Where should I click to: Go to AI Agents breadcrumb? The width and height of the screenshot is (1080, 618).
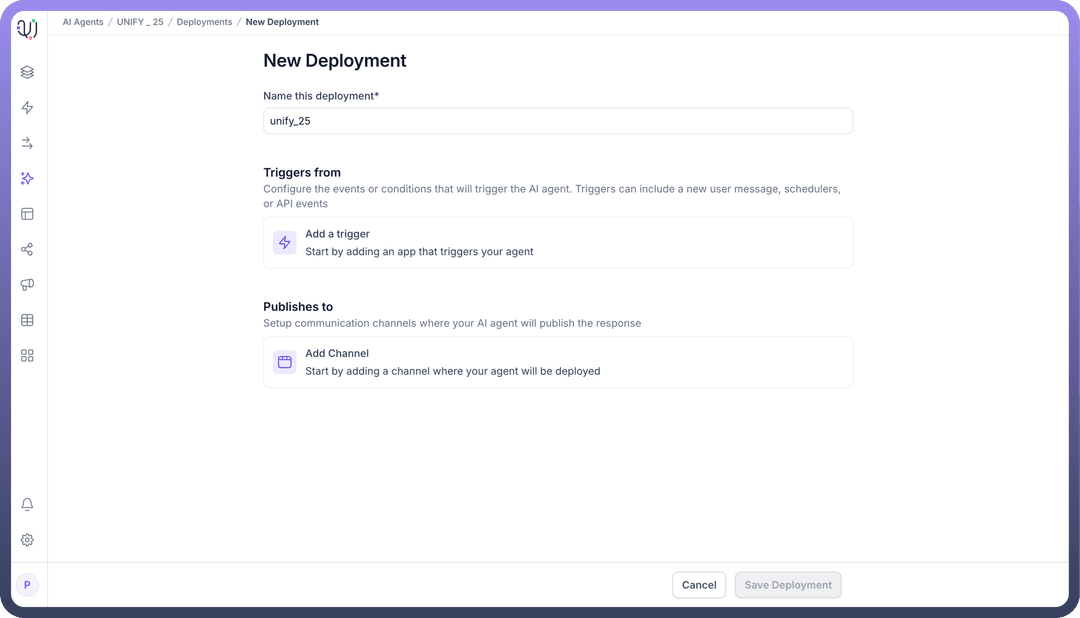(83, 22)
